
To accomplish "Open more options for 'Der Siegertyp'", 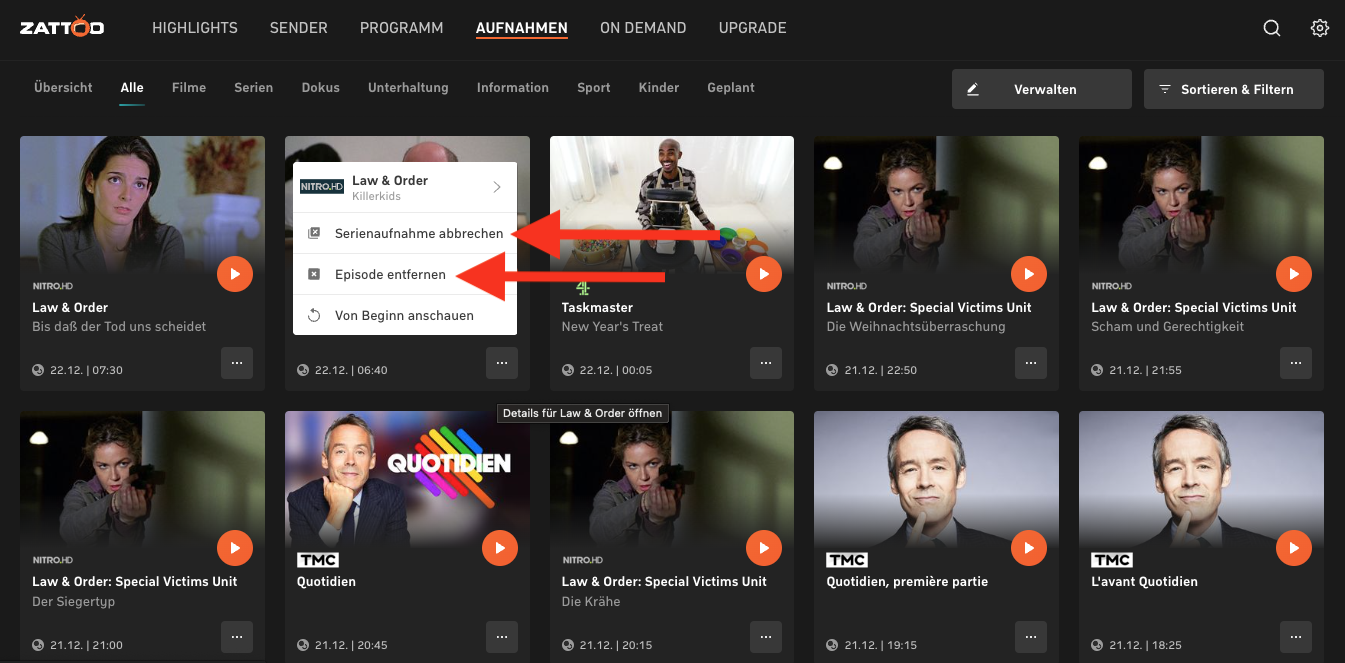I will pyautogui.click(x=237, y=637).
